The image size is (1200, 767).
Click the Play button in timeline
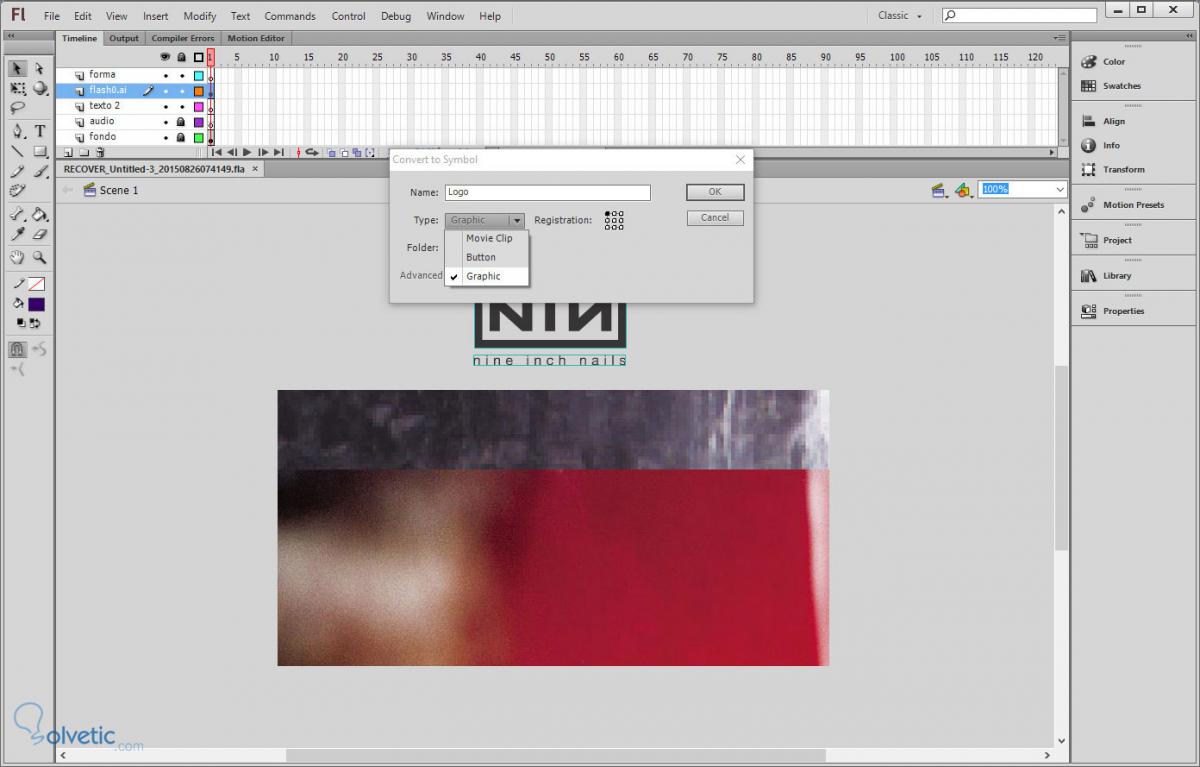247,152
